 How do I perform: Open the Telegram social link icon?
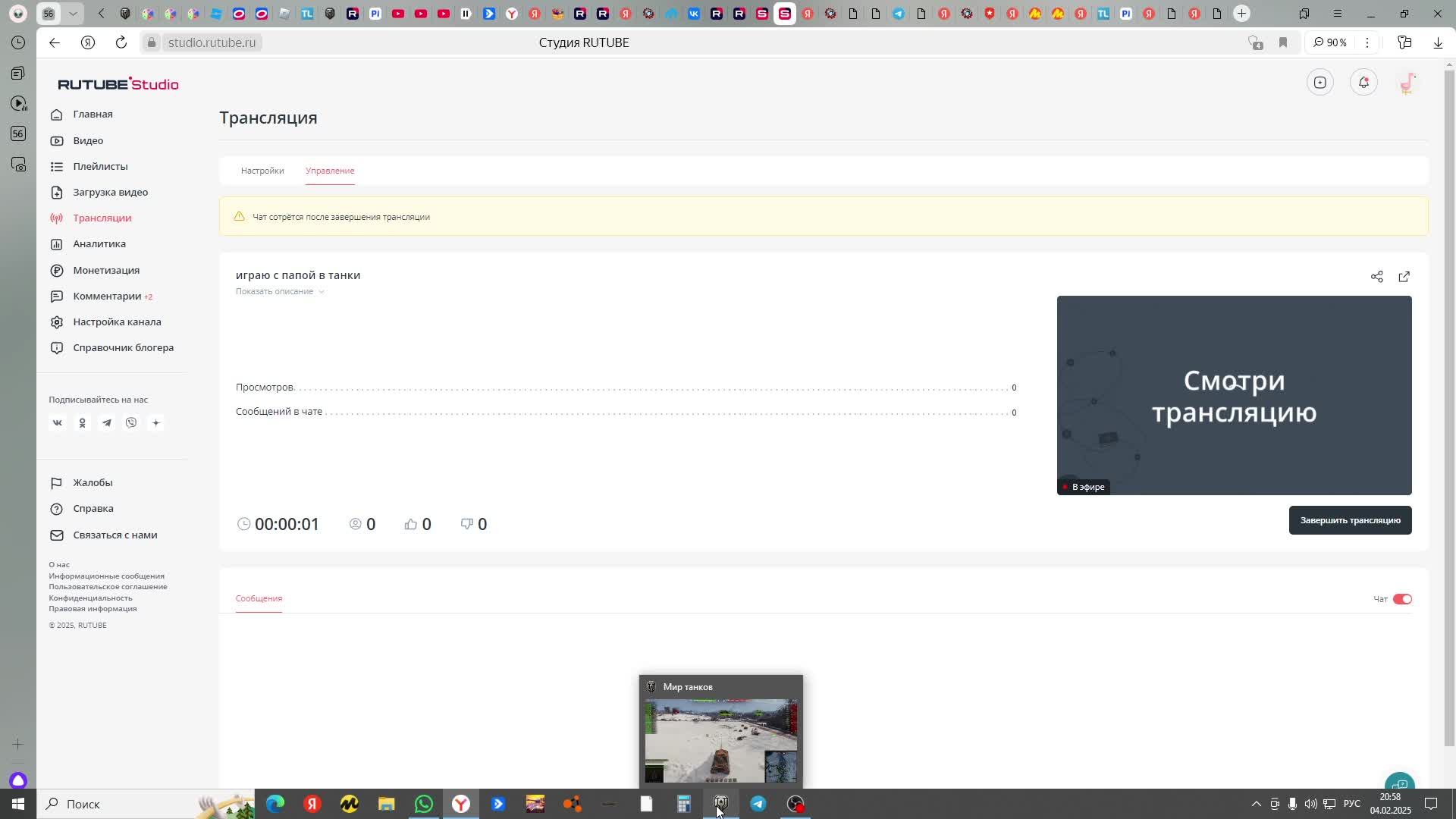click(107, 423)
